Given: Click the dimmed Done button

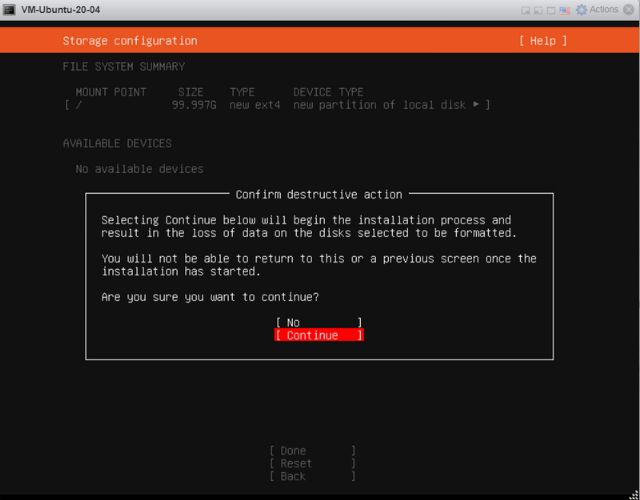Looking at the screenshot, I should (312, 451).
